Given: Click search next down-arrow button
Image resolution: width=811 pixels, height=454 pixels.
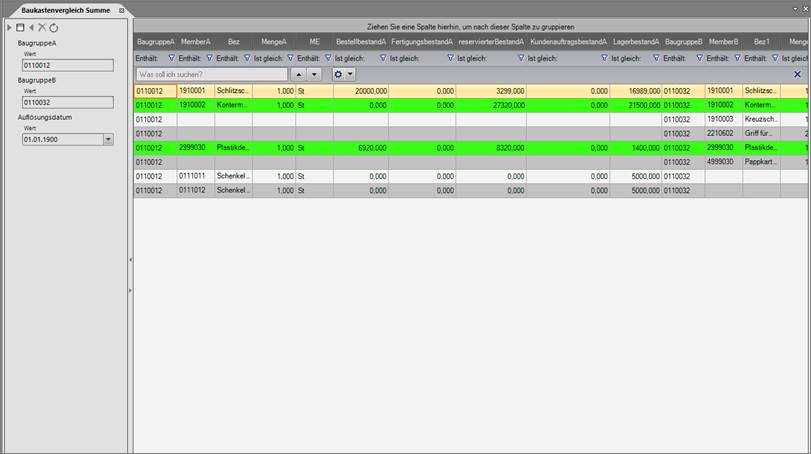Looking at the screenshot, I should coord(314,74).
